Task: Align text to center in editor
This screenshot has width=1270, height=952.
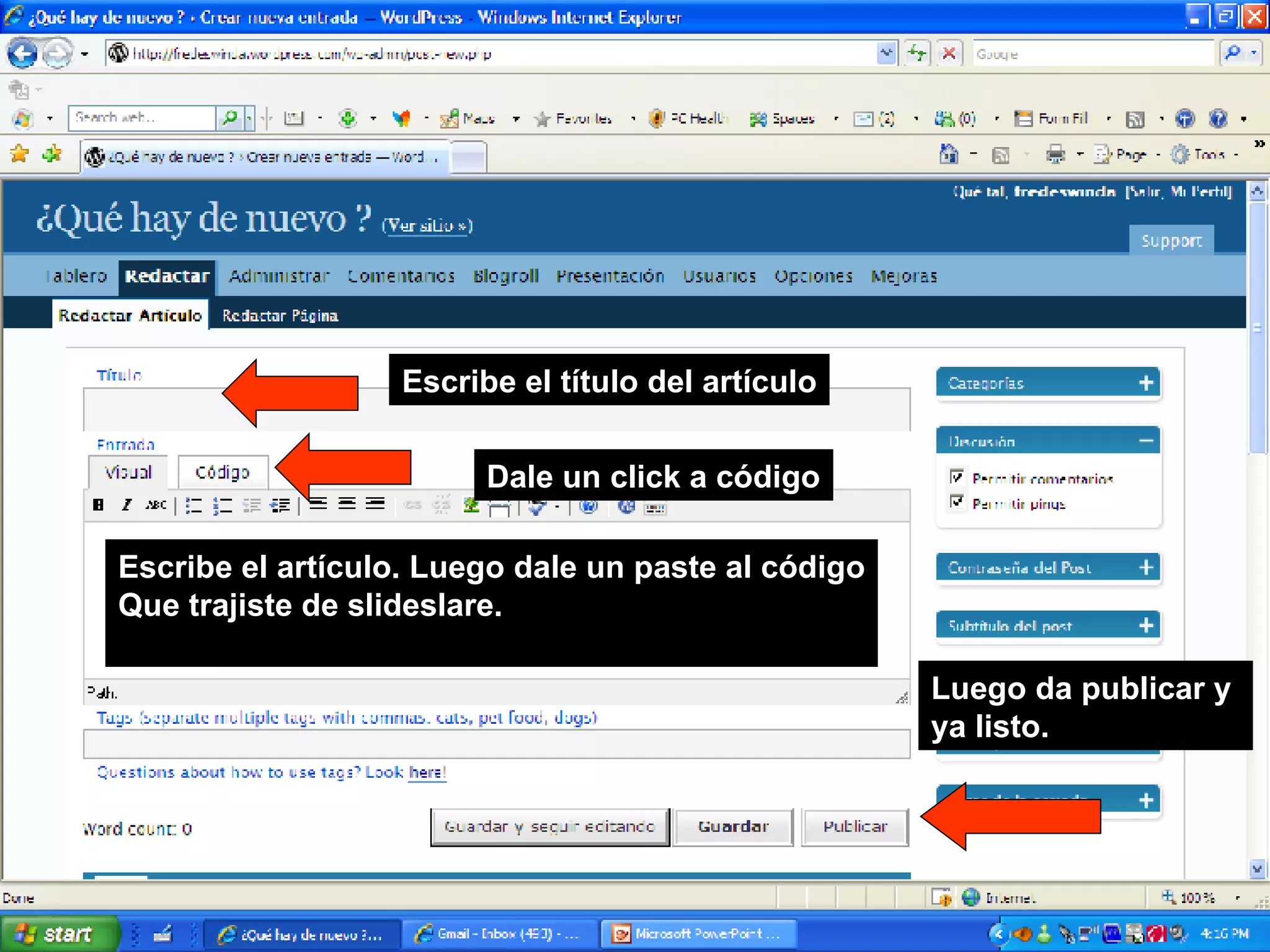Action: pos(347,503)
